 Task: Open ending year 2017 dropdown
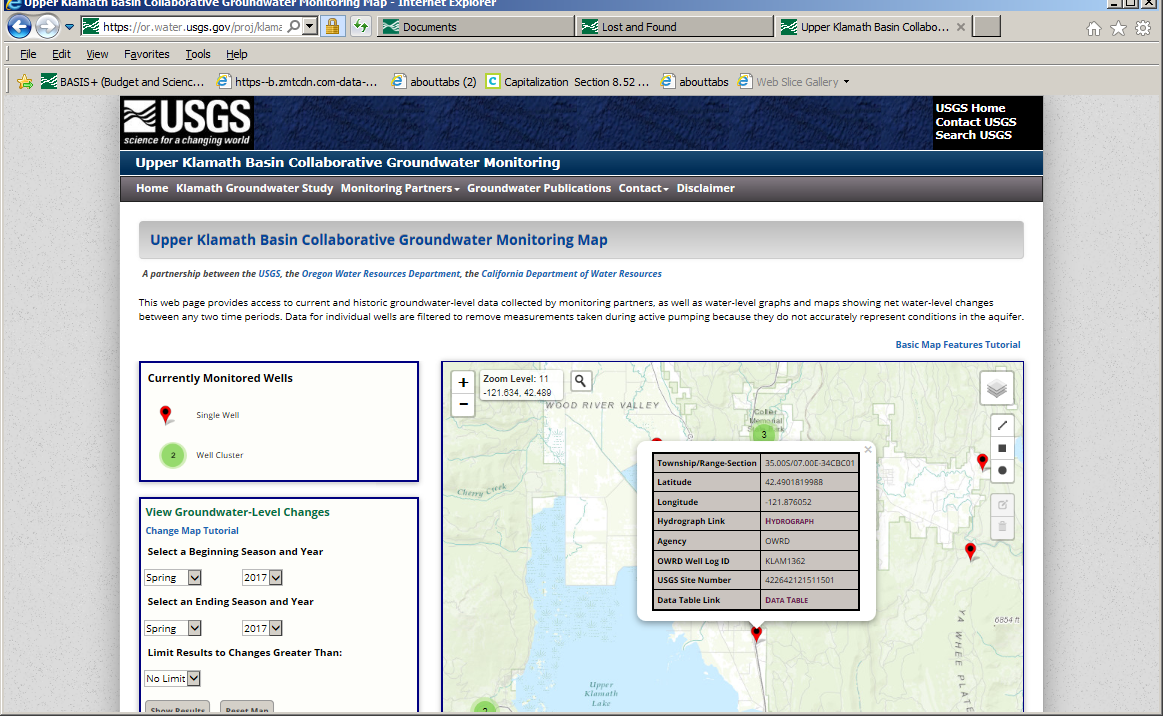[262, 628]
